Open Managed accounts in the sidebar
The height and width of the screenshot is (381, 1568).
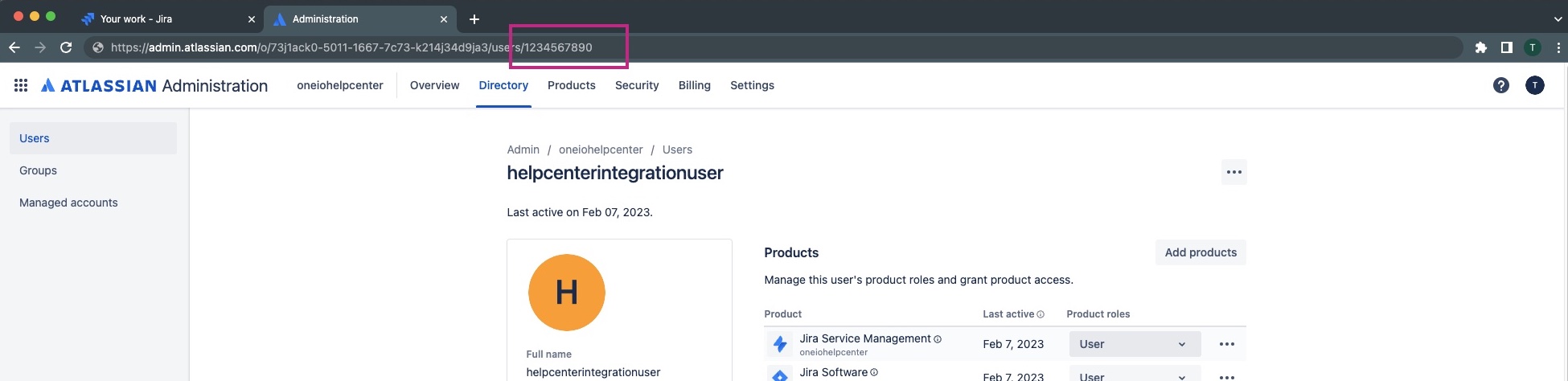tap(93, 203)
